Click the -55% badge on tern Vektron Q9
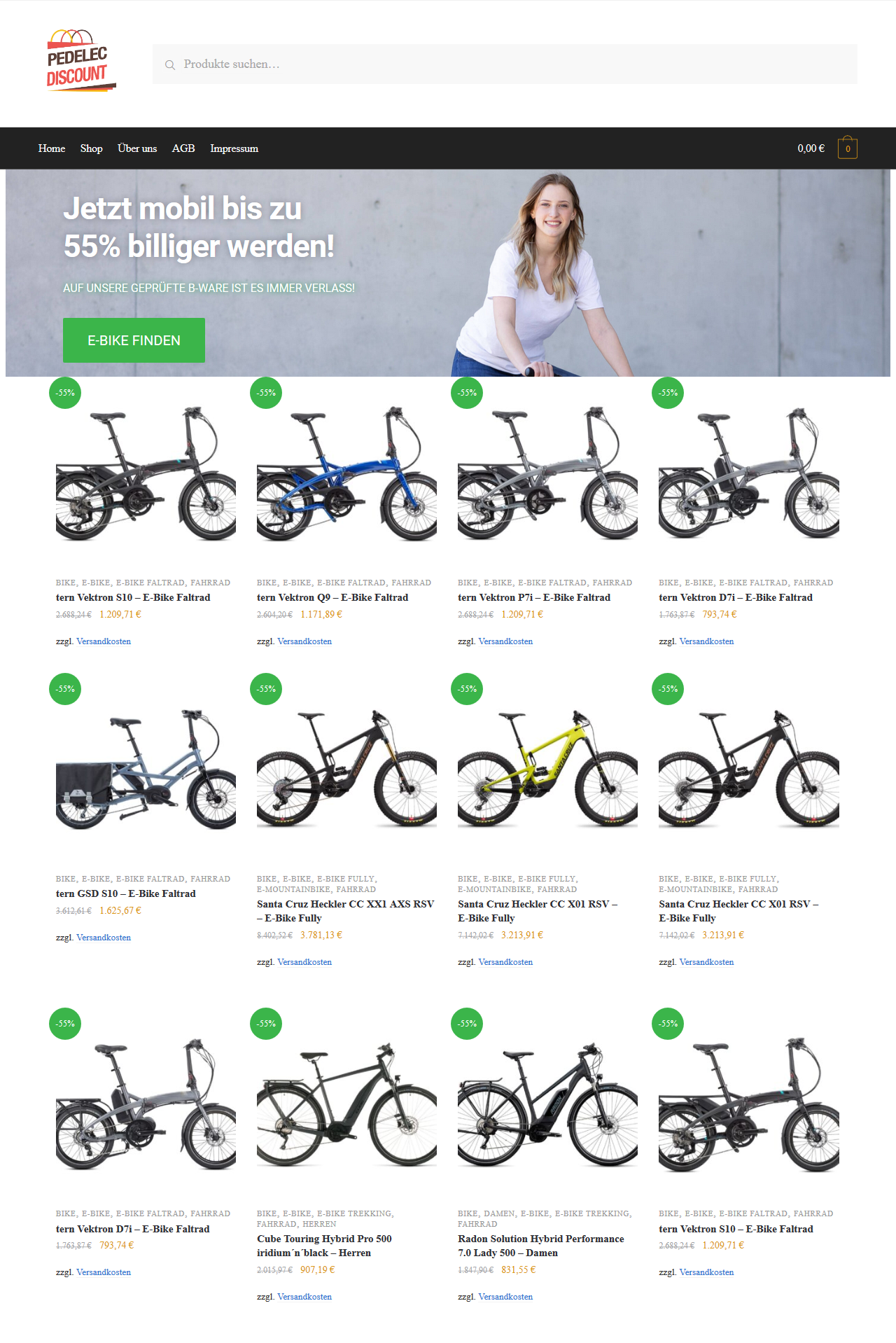 [x=266, y=393]
